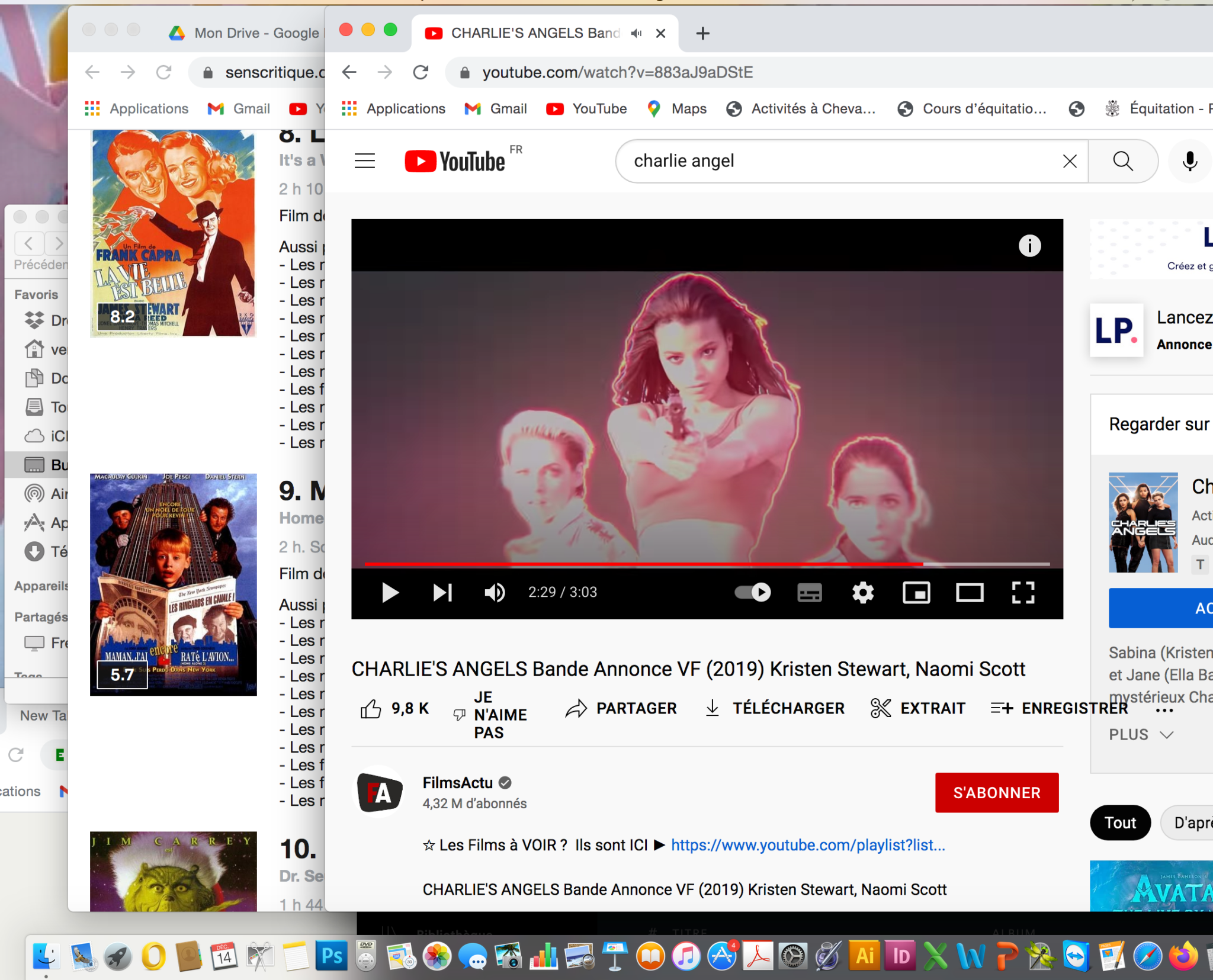
Task: Click the Télécharger download button
Action: point(775,708)
